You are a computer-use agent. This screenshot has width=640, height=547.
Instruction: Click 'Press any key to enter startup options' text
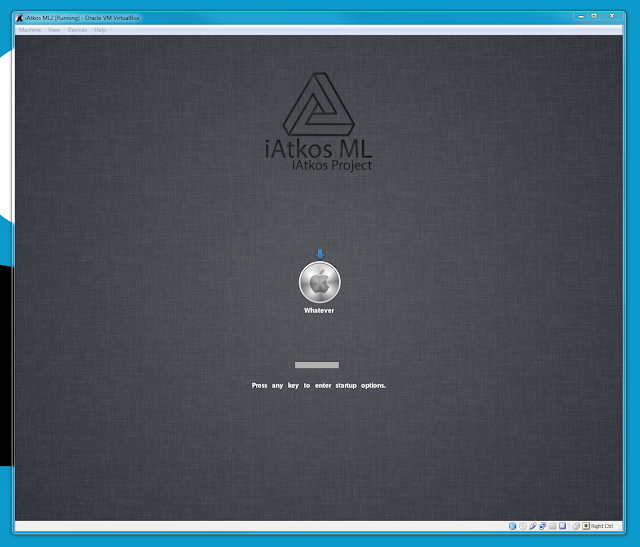pyautogui.click(x=318, y=385)
